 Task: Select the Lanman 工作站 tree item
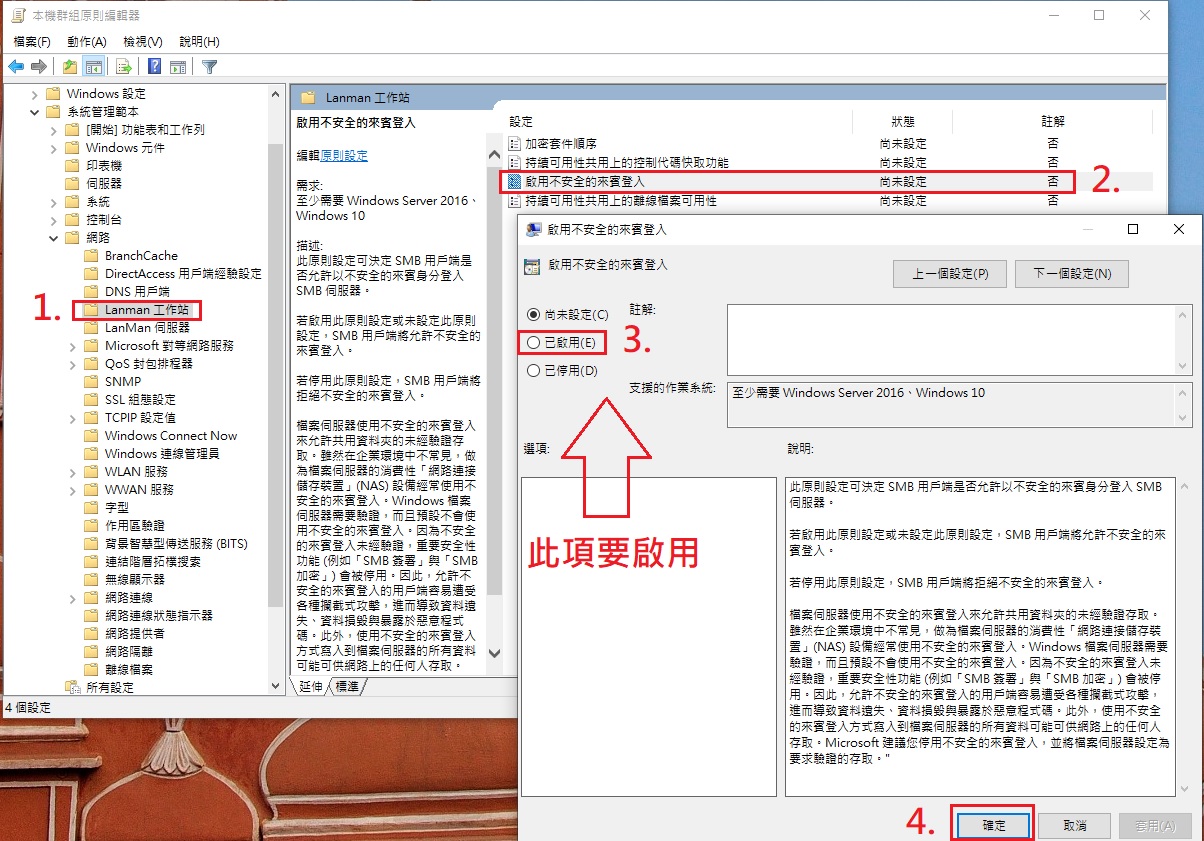(x=146, y=309)
